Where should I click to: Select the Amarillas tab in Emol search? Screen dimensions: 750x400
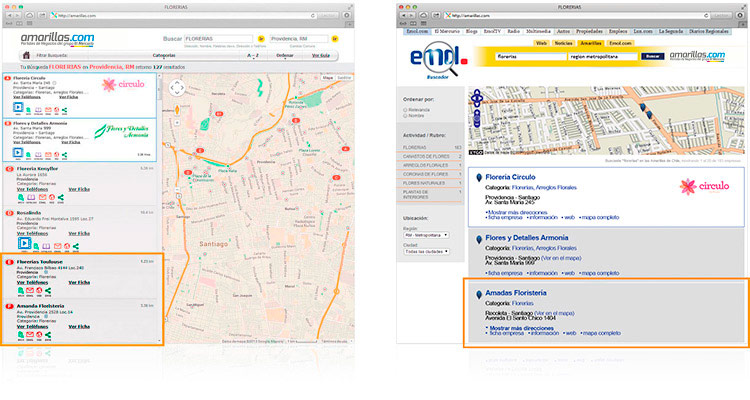(591, 44)
